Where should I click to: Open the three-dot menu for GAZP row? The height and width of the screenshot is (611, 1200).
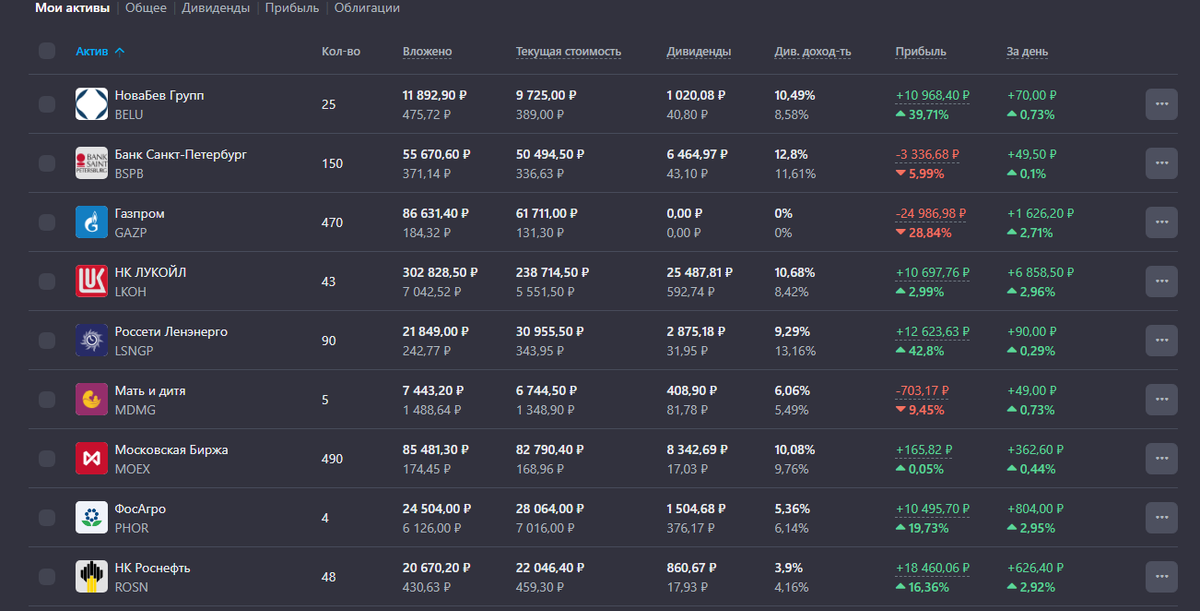(1161, 222)
